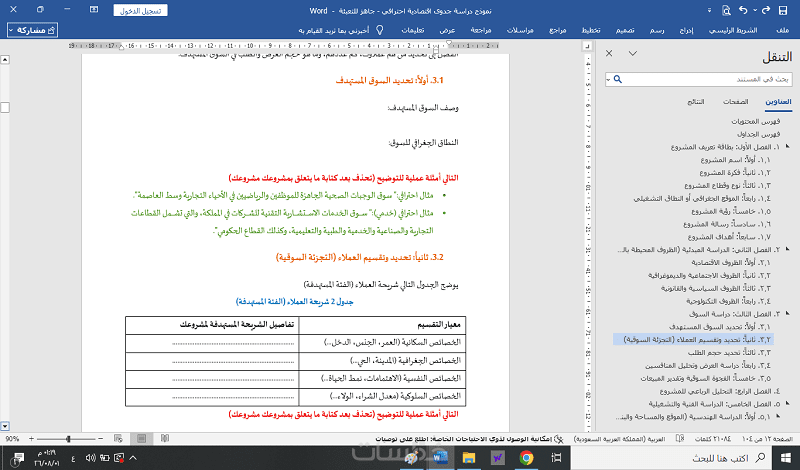This screenshot has width=800, height=470.
Task: Select heading ٣.١ أولاً: تحديد السوق المستهدف
Action: (x=720, y=327)
